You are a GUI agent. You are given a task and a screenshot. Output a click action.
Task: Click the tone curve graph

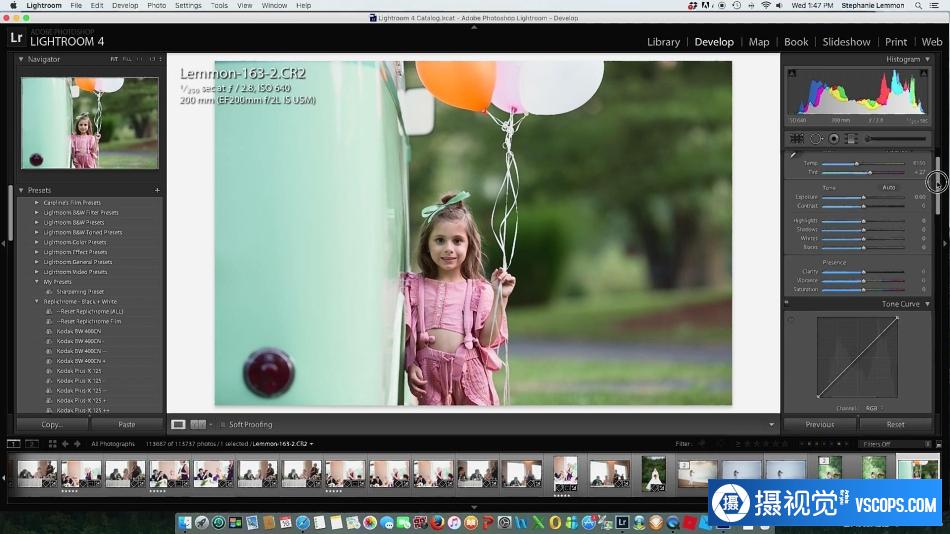(x=857, y=357)
